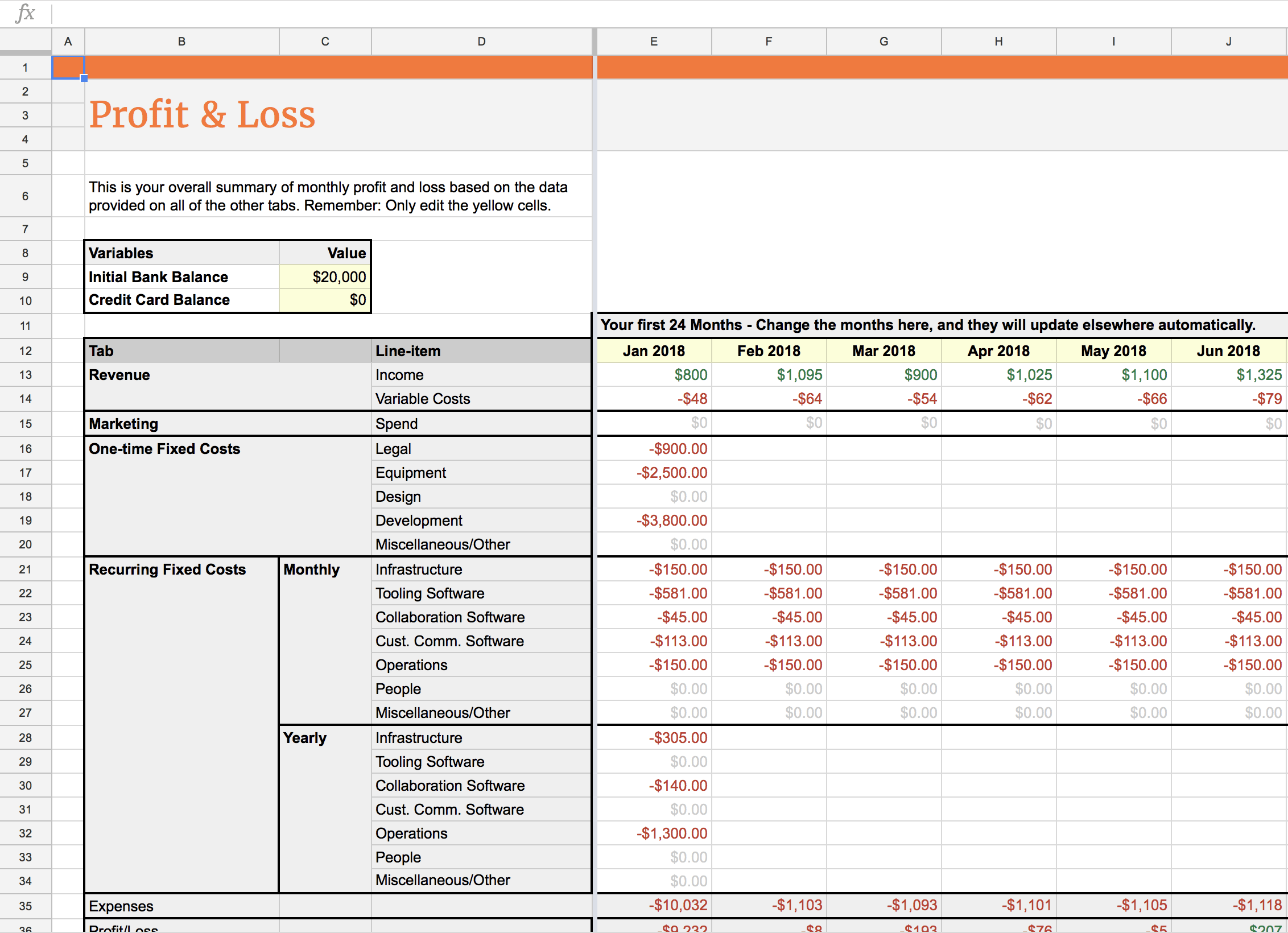
Task: Click the Profit & Loss title
Action: click(202, 114)
